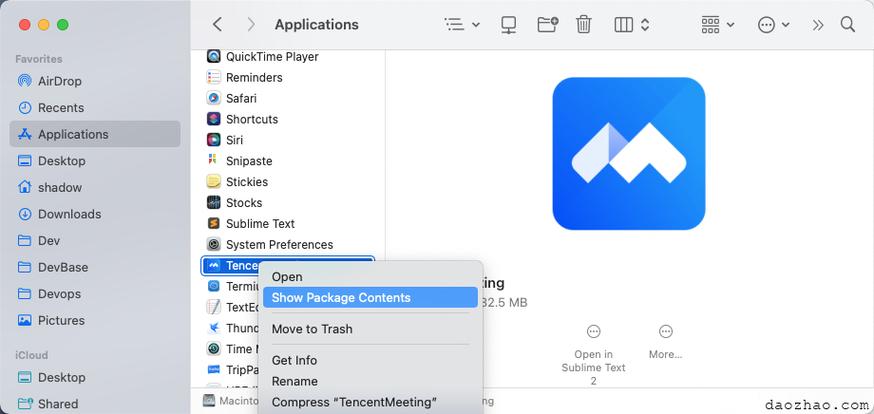Image resolution: width=874 pixels, height=414 pixels.
Task: Open the DevBase folder in sidebar
Action: tap(95, 267)
